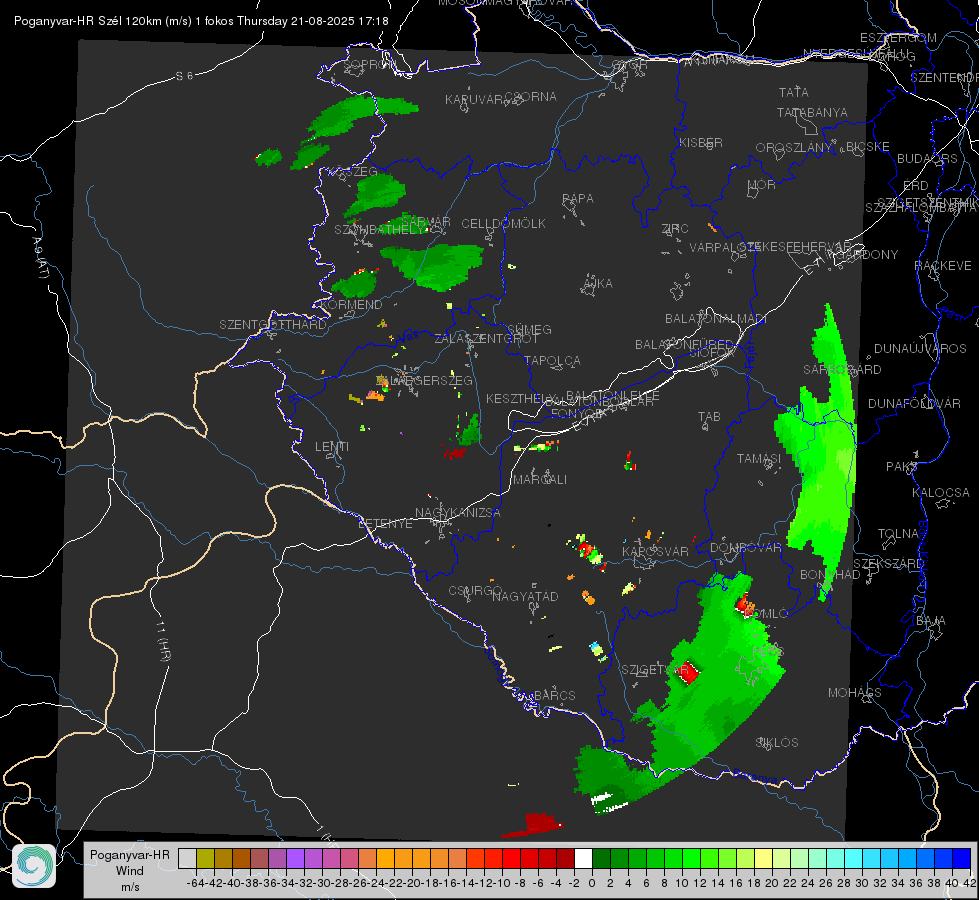Click the DUNAFÖLDVÁR city label
This screenshot has width=979, height=900.
click(914, 403)
